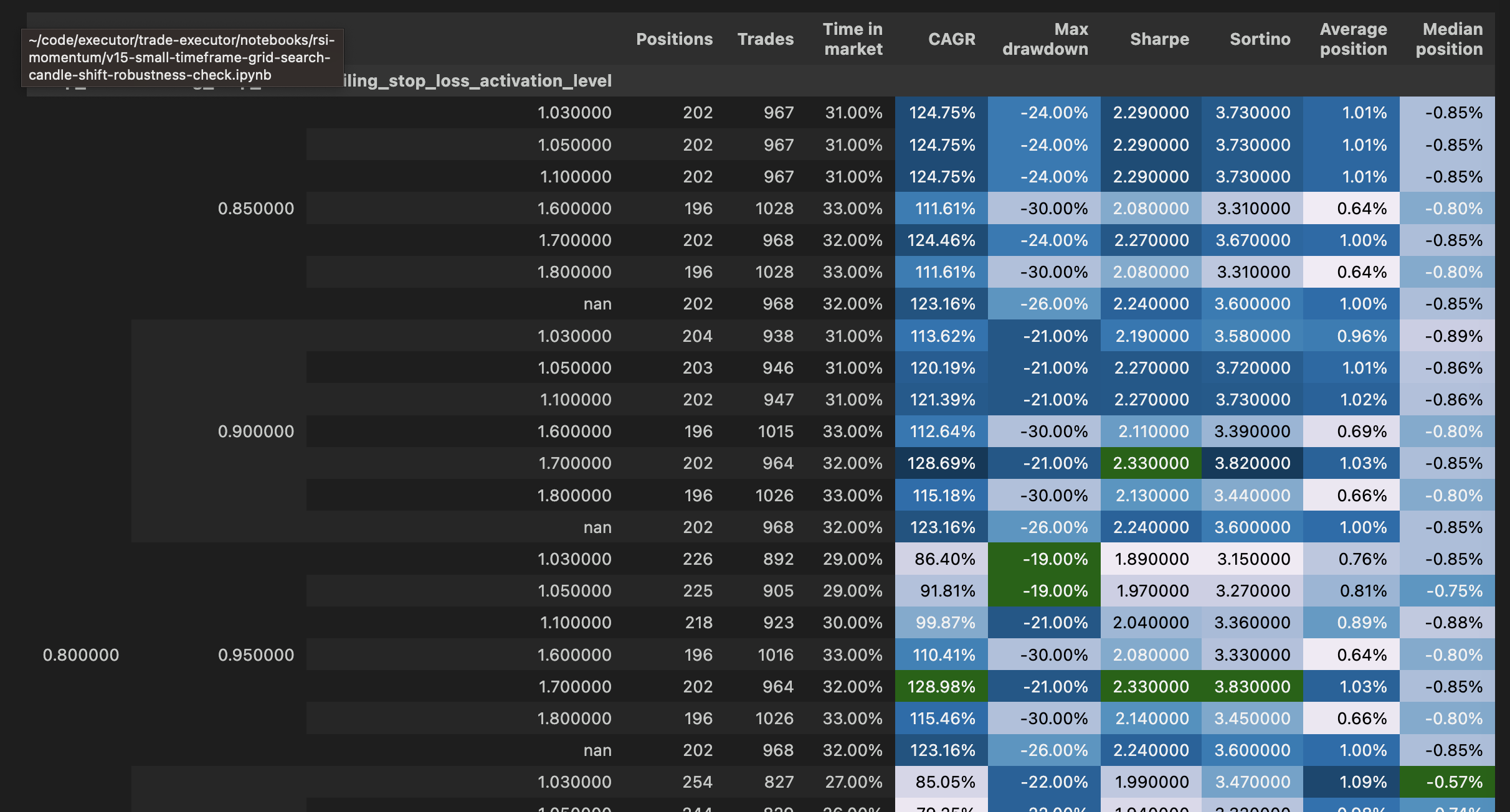Click the Median position header

pyautogui.click(x=1449, y=39)
